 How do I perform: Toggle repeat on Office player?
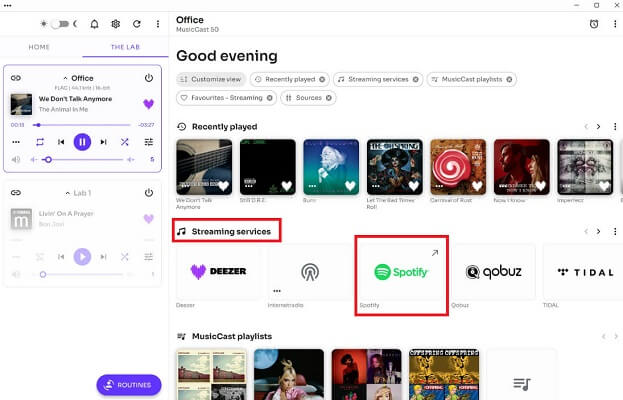(x=40, y=142)
